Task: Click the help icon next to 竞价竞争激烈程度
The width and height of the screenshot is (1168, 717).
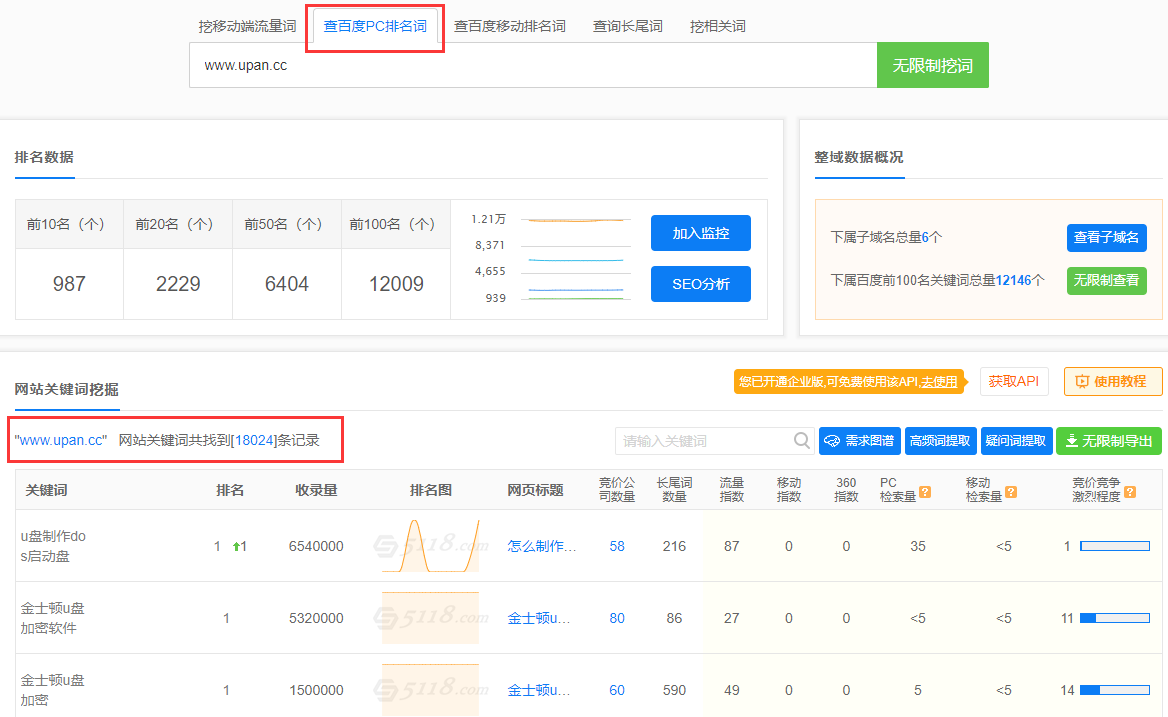Action: pos(1130,492)
